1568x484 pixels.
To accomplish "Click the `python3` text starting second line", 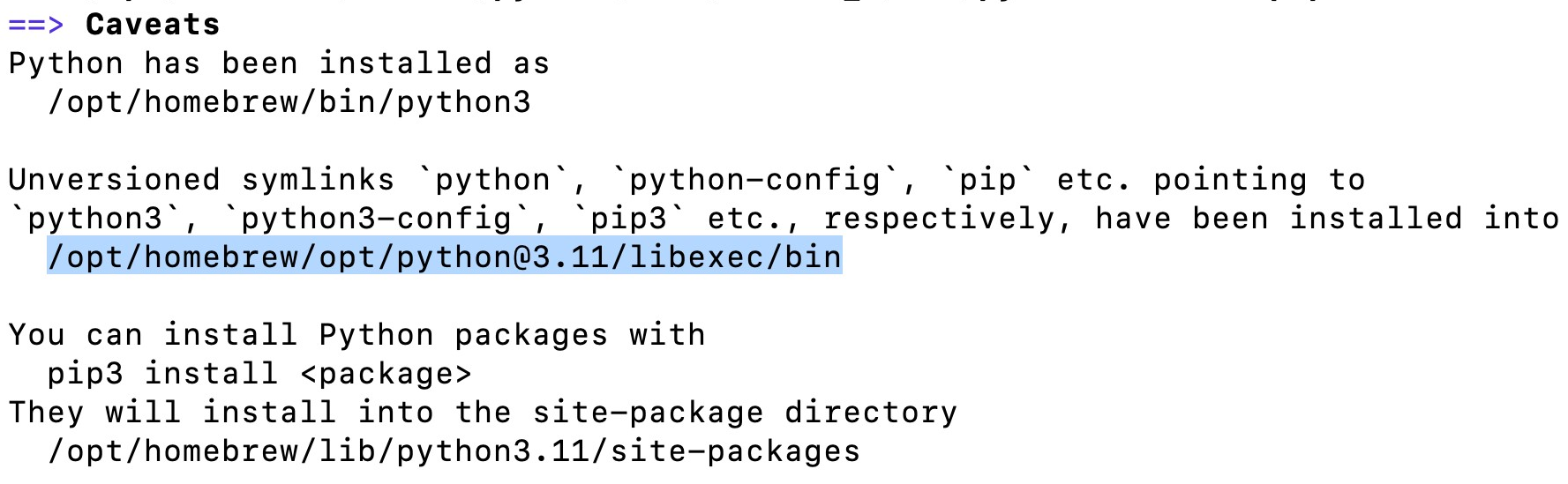I will tap(94, 219).
